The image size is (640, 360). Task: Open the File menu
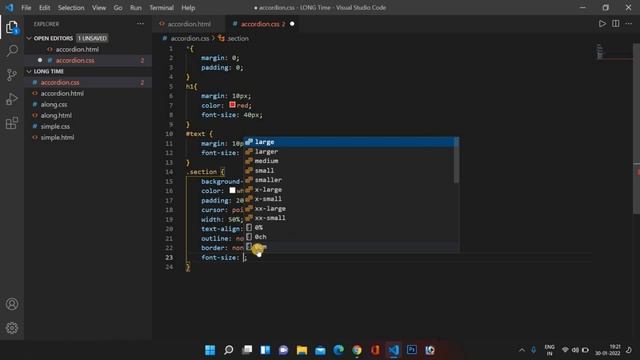coord(26,7)
